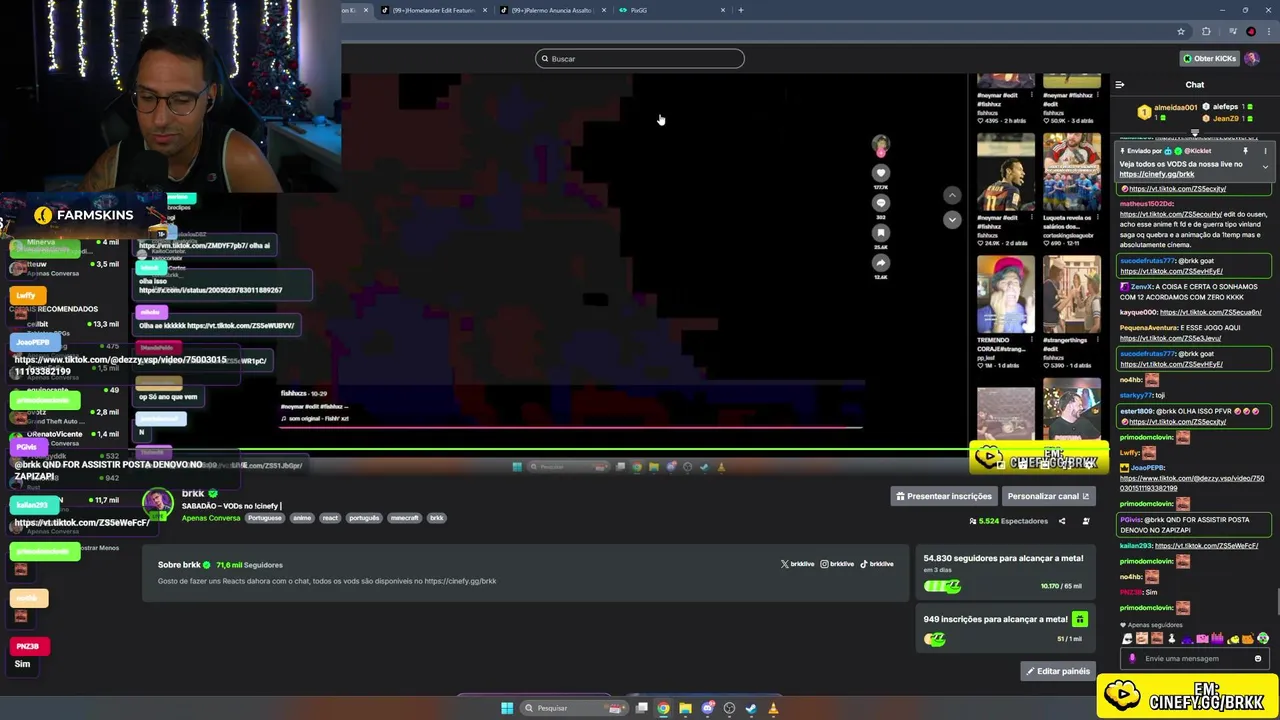This screenshot has width=1280, height=720.
Task: Select the react channel tag
Action: 330,518
